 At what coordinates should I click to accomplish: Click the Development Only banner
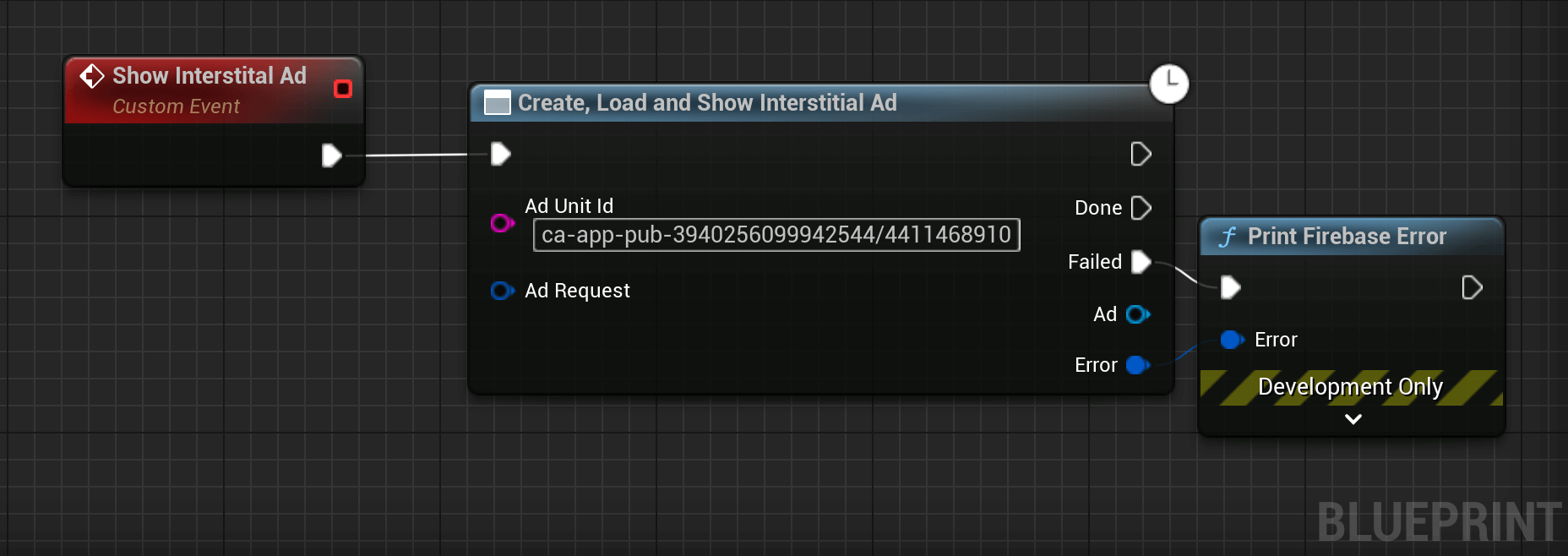1352,387
